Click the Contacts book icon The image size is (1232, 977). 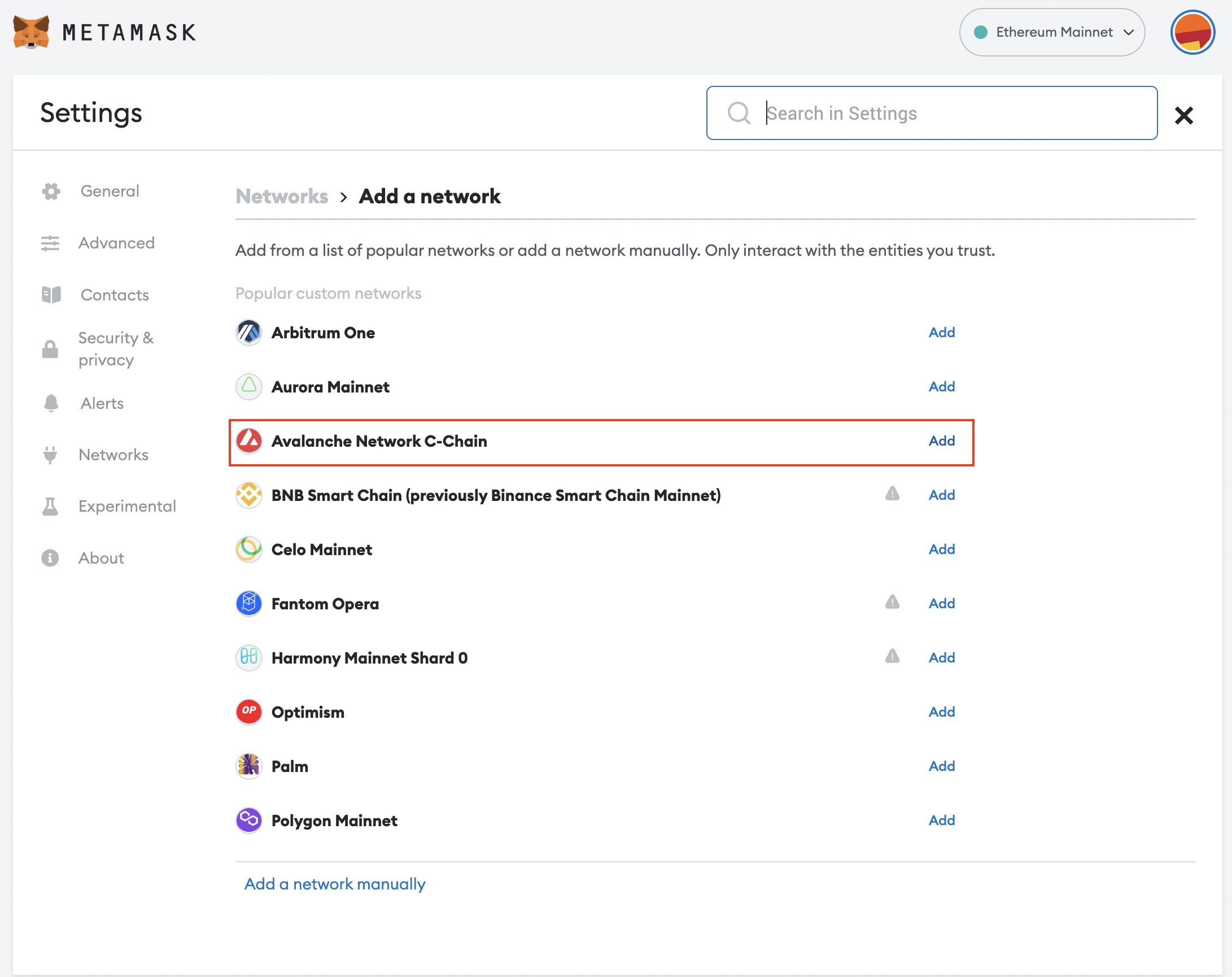(51, 295)
